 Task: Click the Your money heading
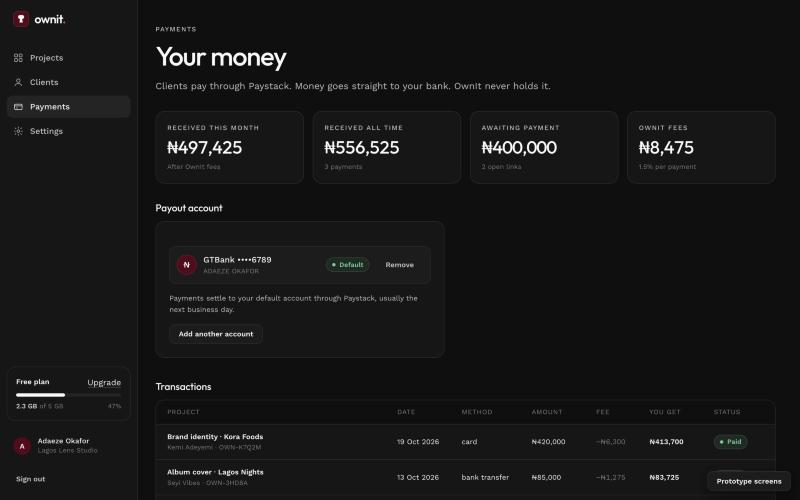click(x=221, y=57)
